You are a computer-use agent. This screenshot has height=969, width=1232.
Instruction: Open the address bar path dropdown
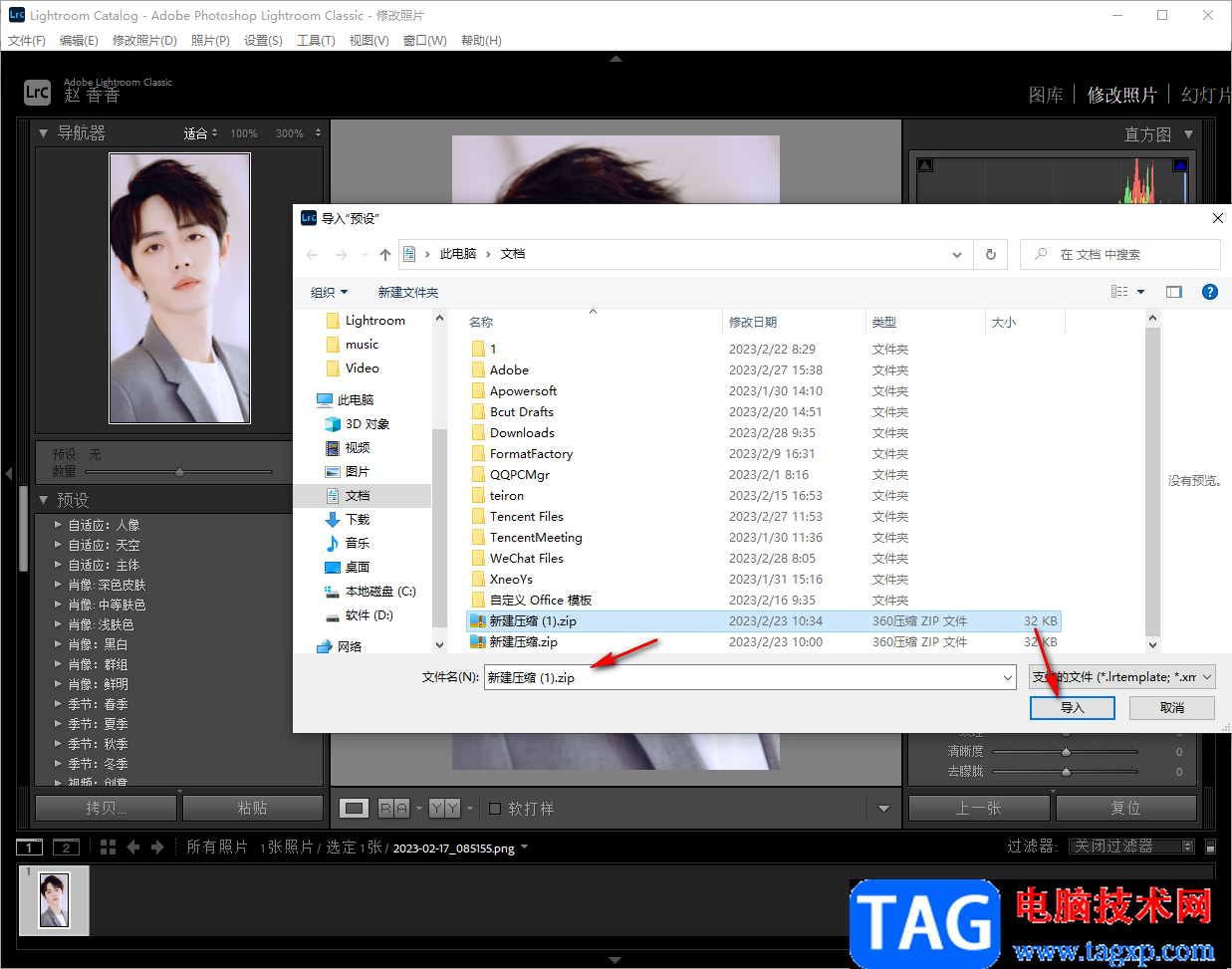(x=957, y=255)
